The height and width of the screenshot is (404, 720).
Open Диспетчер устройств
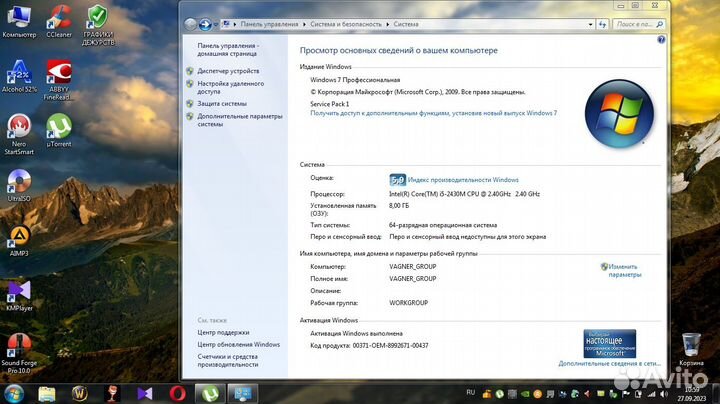(x=228, y=71)
